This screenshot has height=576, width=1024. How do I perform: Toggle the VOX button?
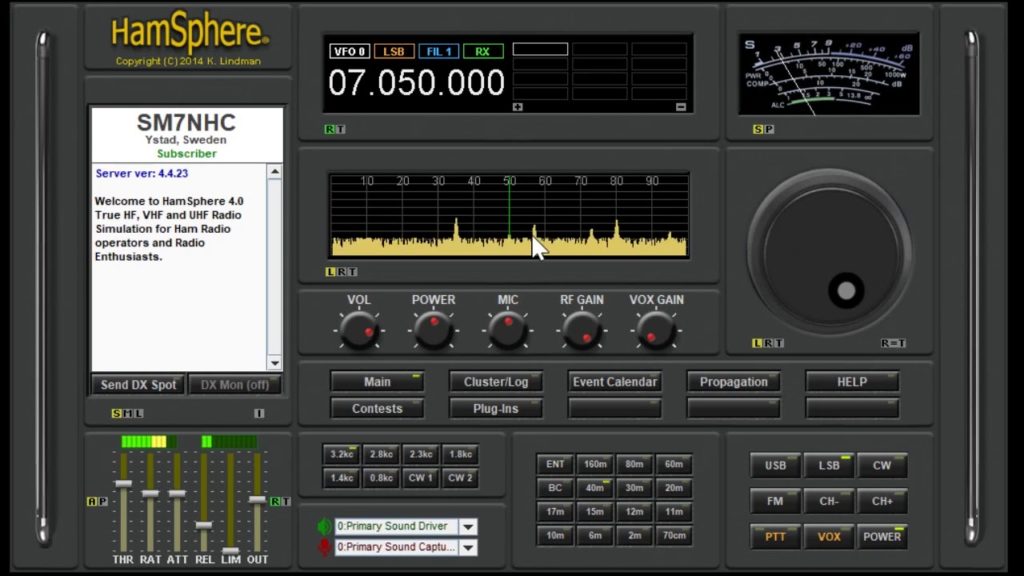click(829, 537)
